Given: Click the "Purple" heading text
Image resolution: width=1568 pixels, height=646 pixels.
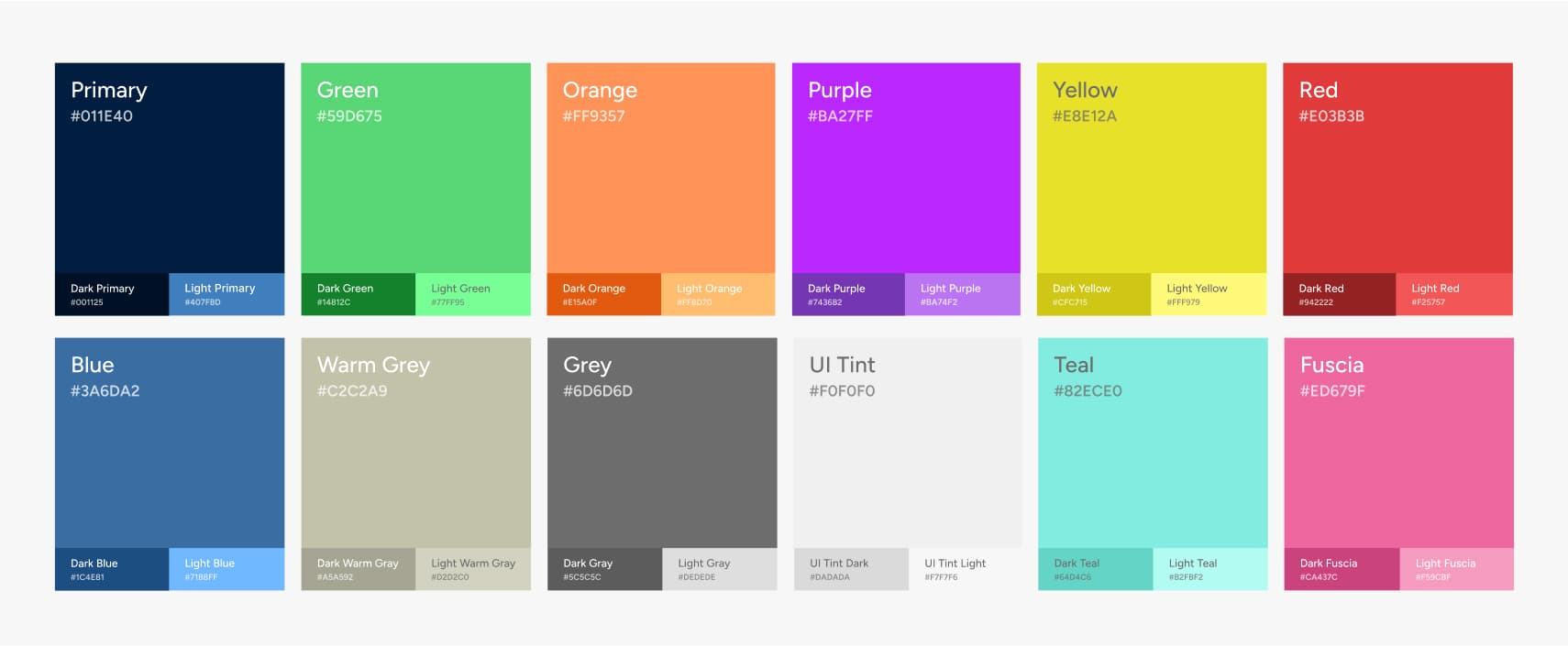Looking at the screenshot, I should 840,91.
